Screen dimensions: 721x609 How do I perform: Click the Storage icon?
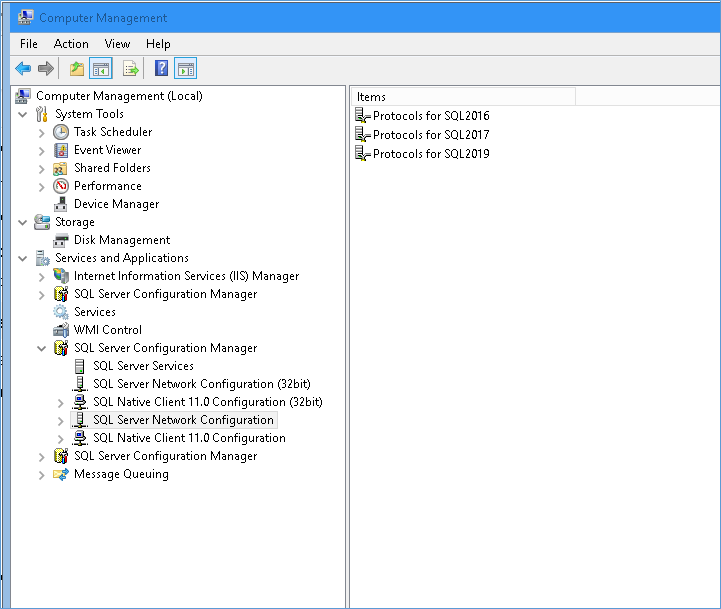coord(42,222)
